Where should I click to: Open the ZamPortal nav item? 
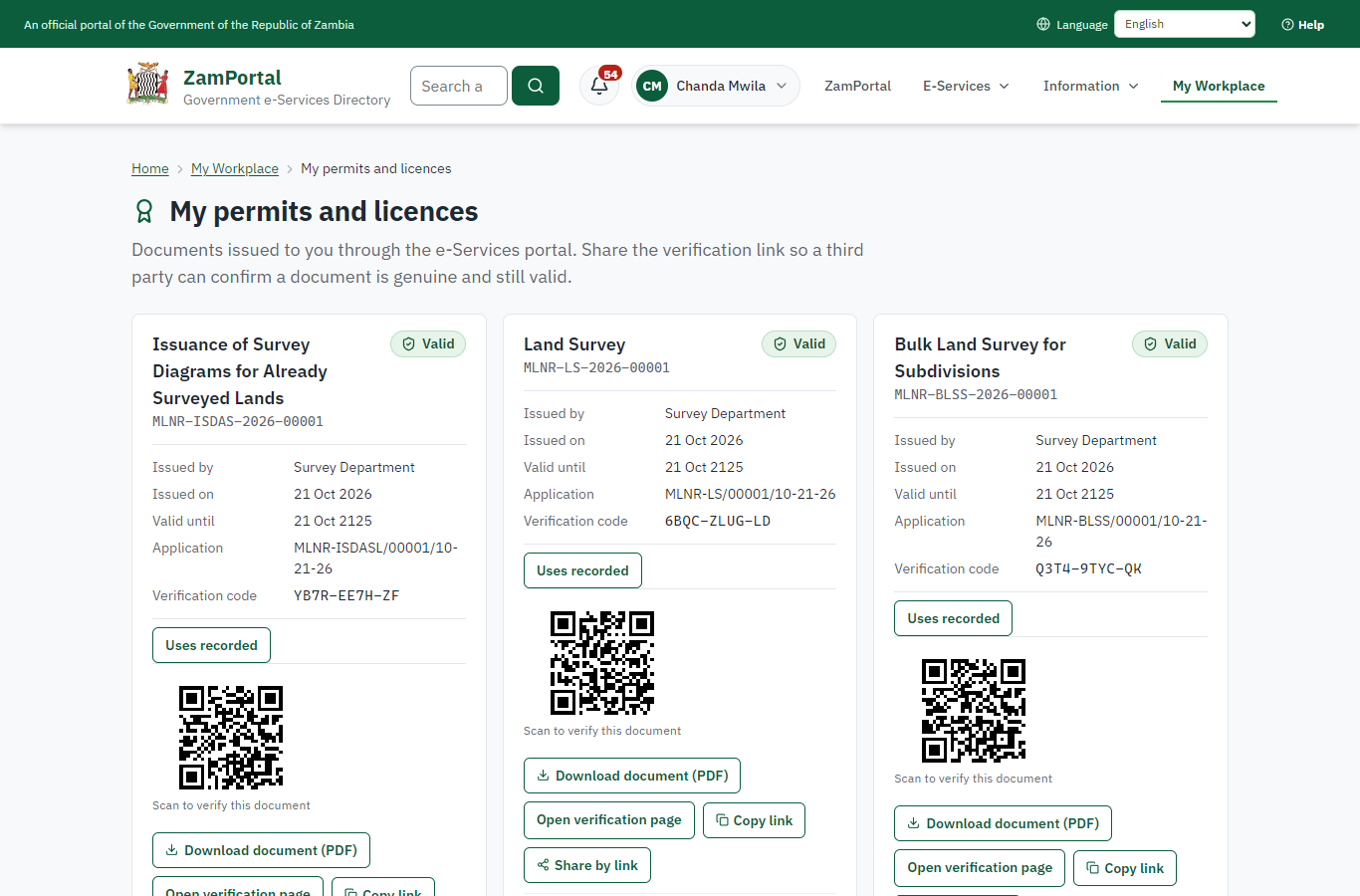pos(857,86)
